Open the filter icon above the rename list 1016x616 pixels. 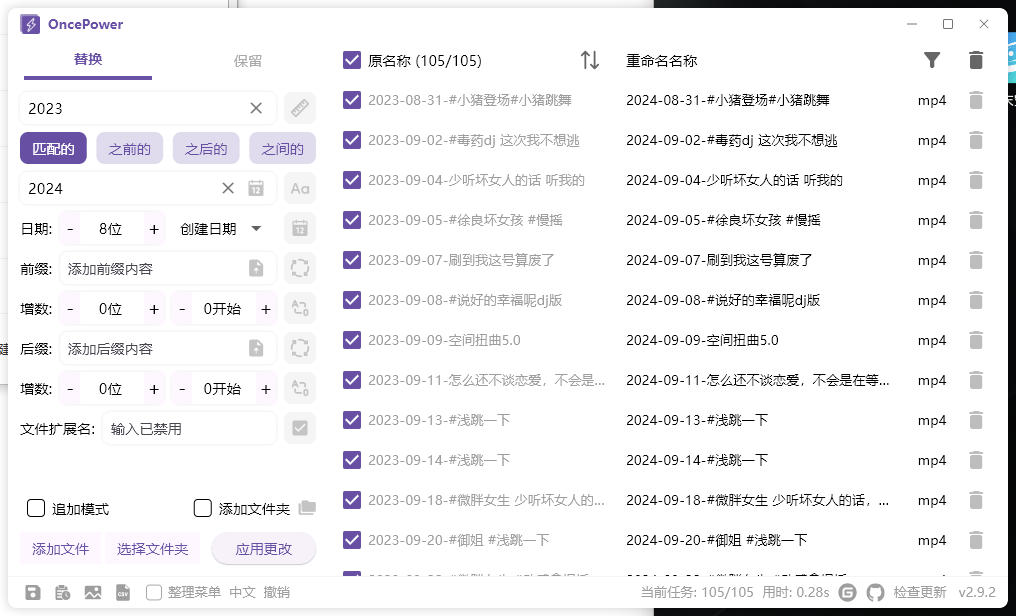point(932,60)
